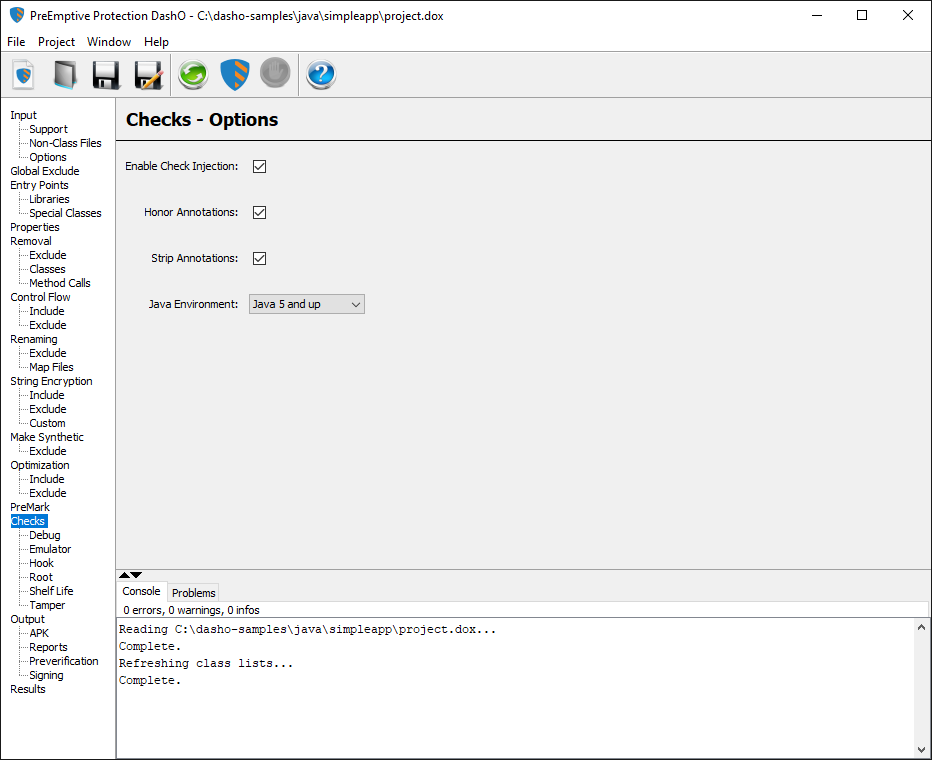This screenshot has height=760, width=932.
Task: Select Custom under String Encryption
Action: [48, 423]
